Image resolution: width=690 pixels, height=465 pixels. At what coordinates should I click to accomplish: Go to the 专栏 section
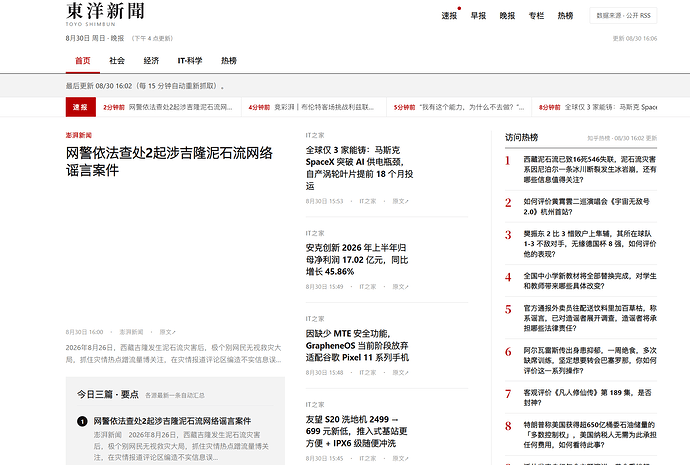pyautogui.click(x=536, y=16)
